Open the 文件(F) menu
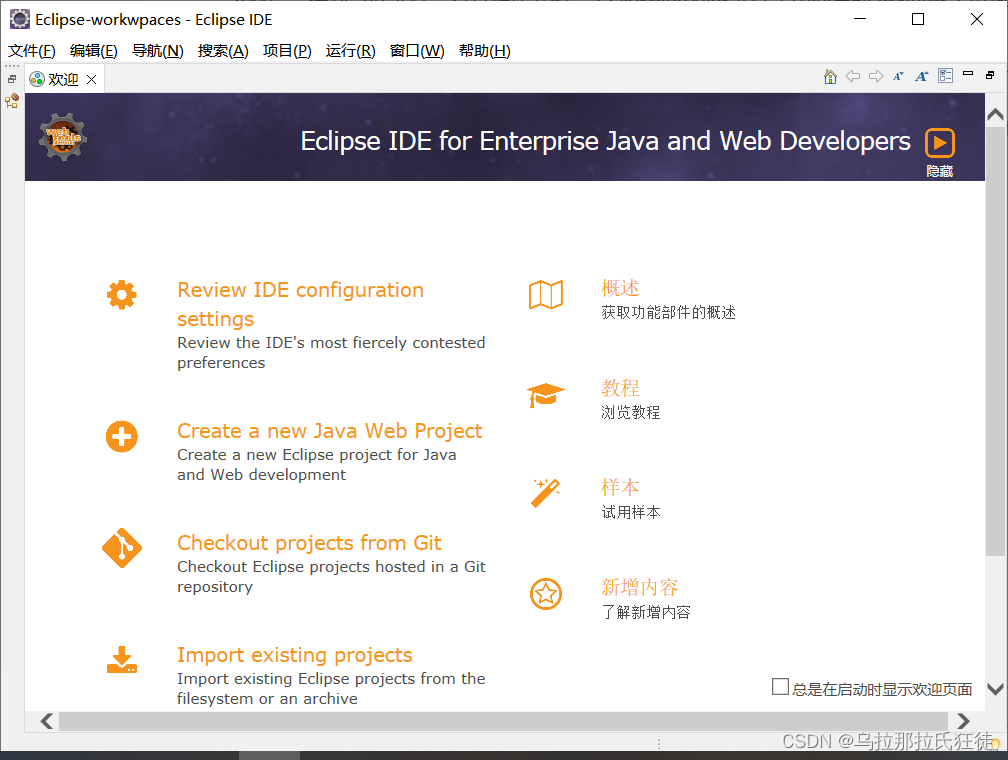The image size is (1008, 760). tap(31, 50)
